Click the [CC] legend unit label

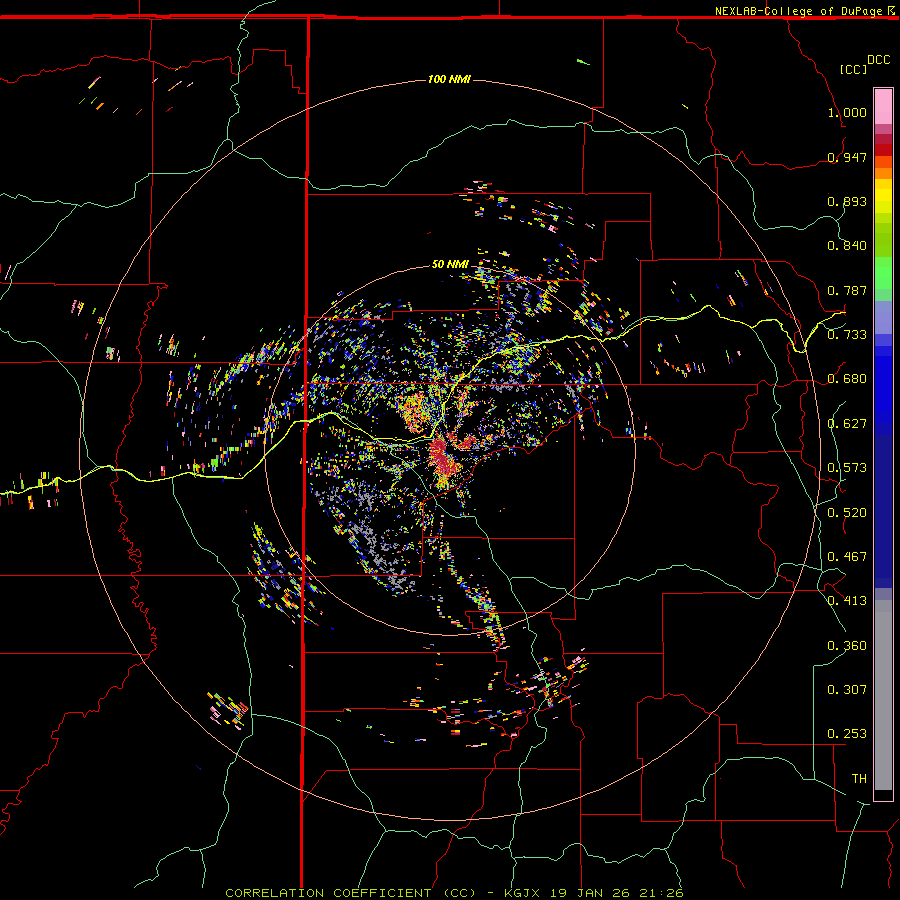853,69
